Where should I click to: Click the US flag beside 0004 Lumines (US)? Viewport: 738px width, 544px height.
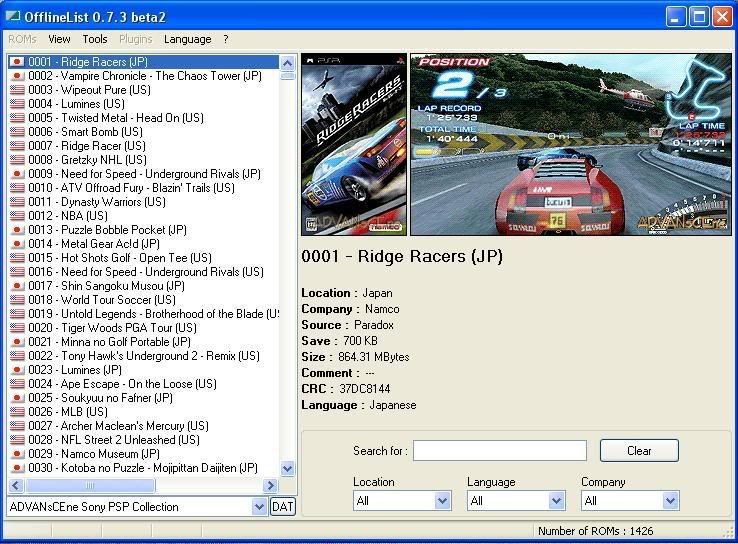pyautogui.click(x=17, y=104)
